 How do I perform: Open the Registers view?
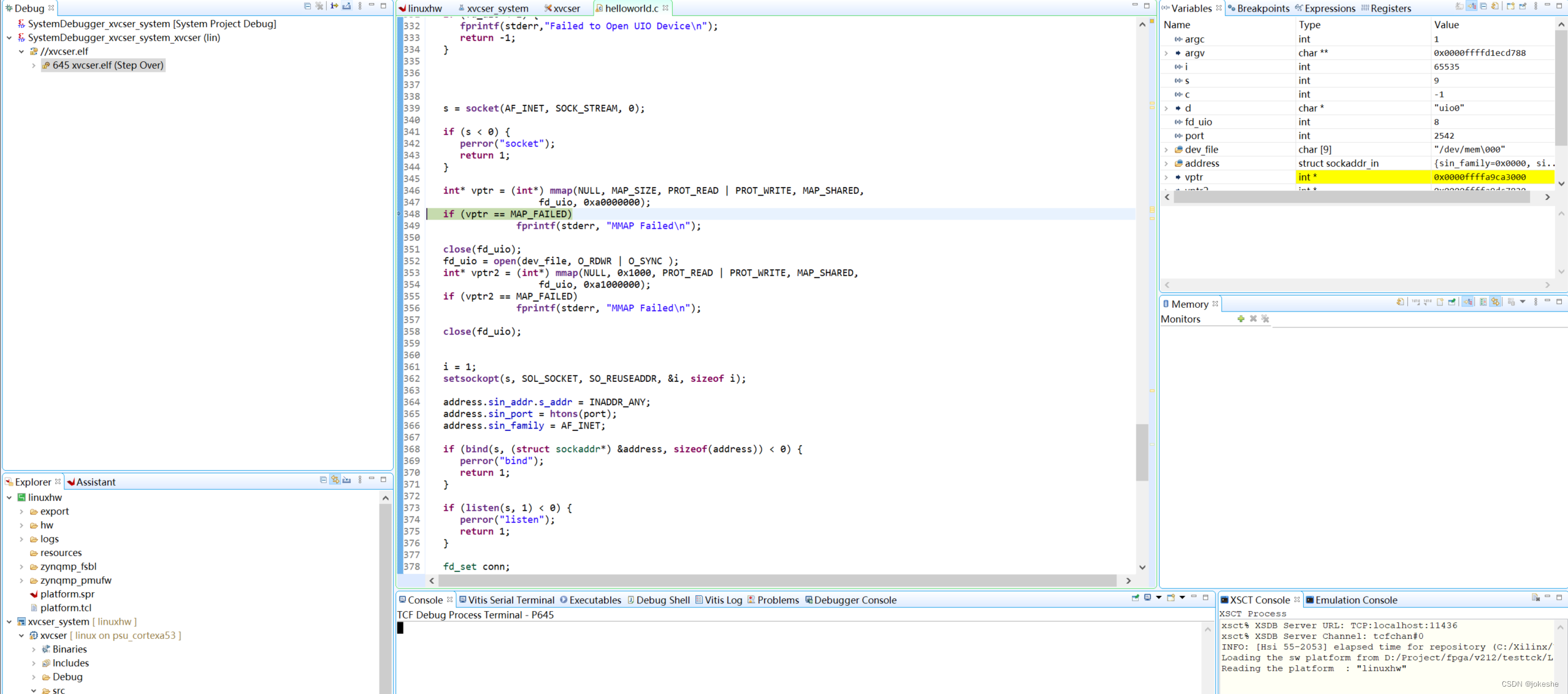click(x=1390, y=8)
